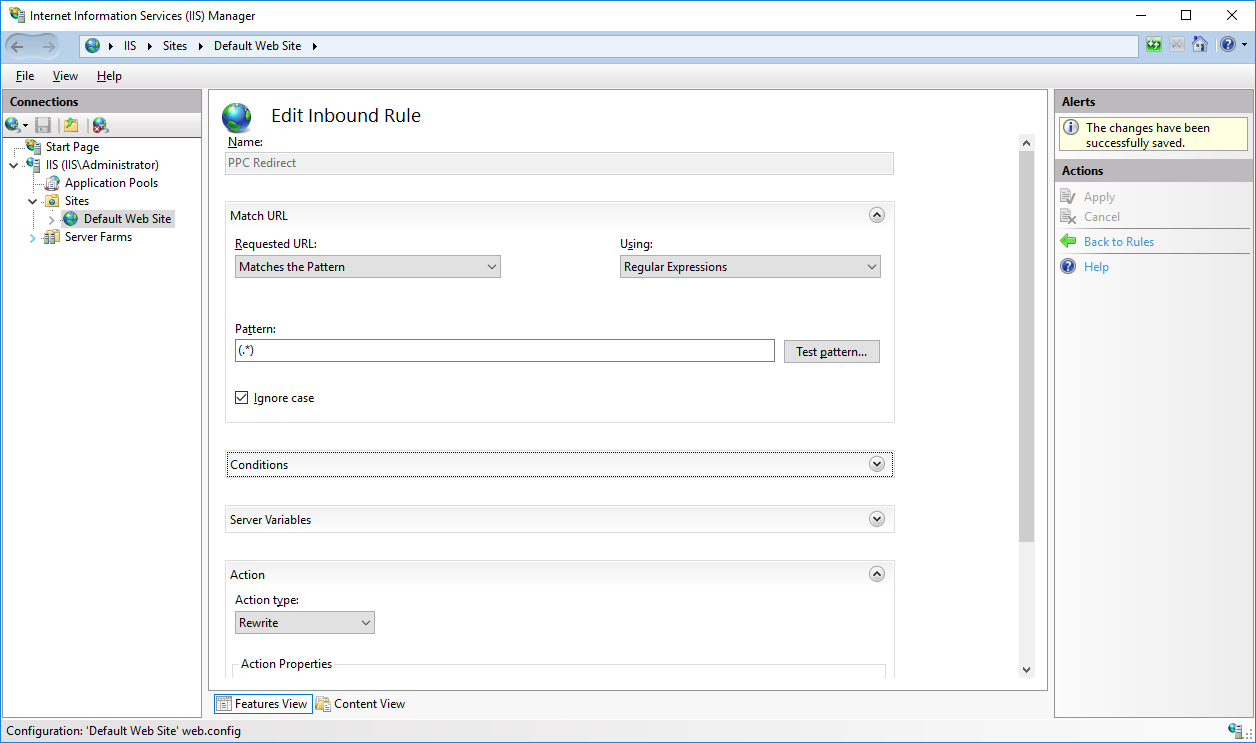Collapse the IIS server tree node
The width and height of the screenshot is (1256, 743).
pos(14,165)
